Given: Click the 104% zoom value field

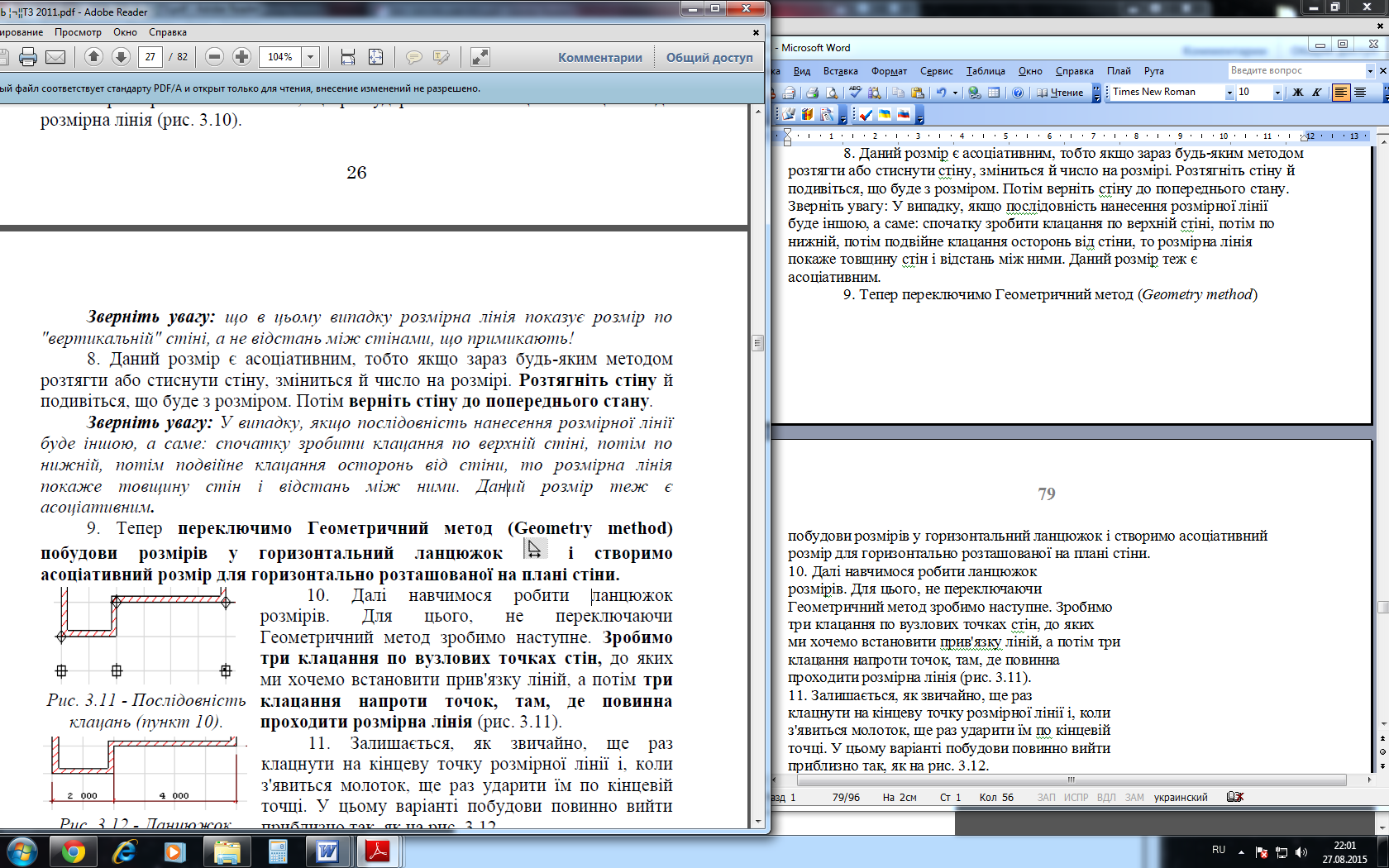Looking at the screenshot, I should coord(280,57).
